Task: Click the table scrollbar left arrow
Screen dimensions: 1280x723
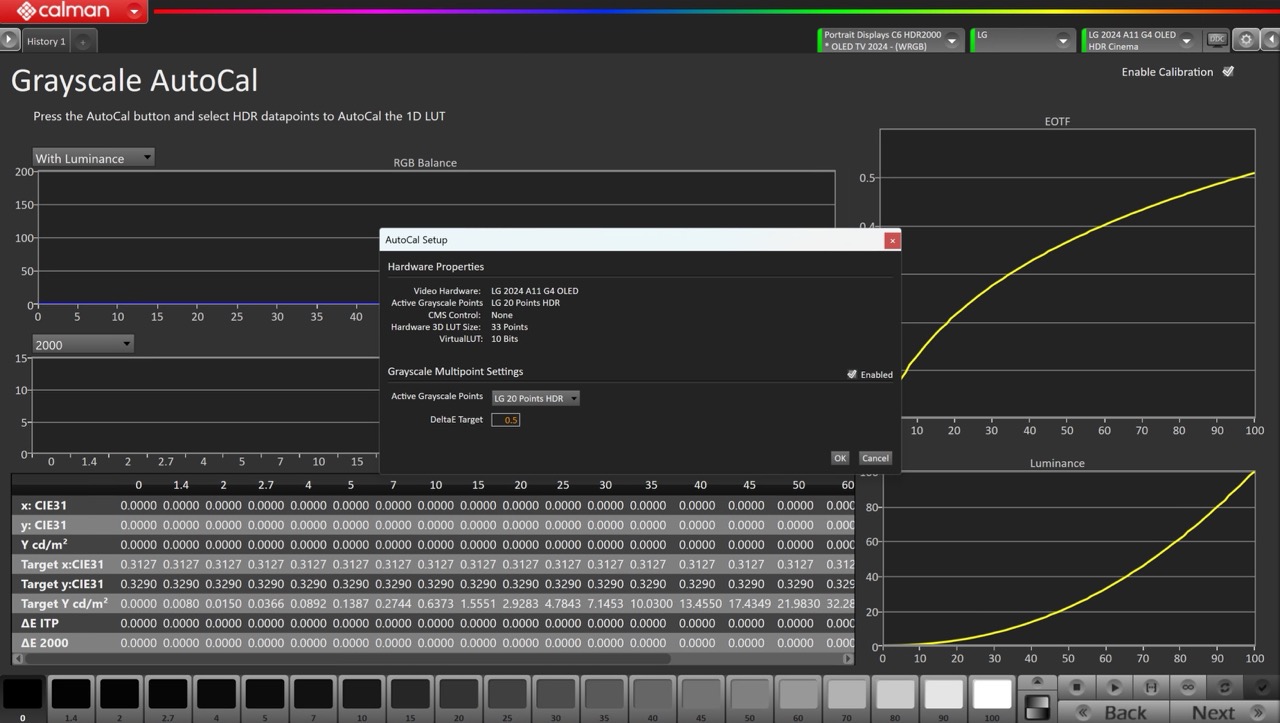Action: [16, 659]
